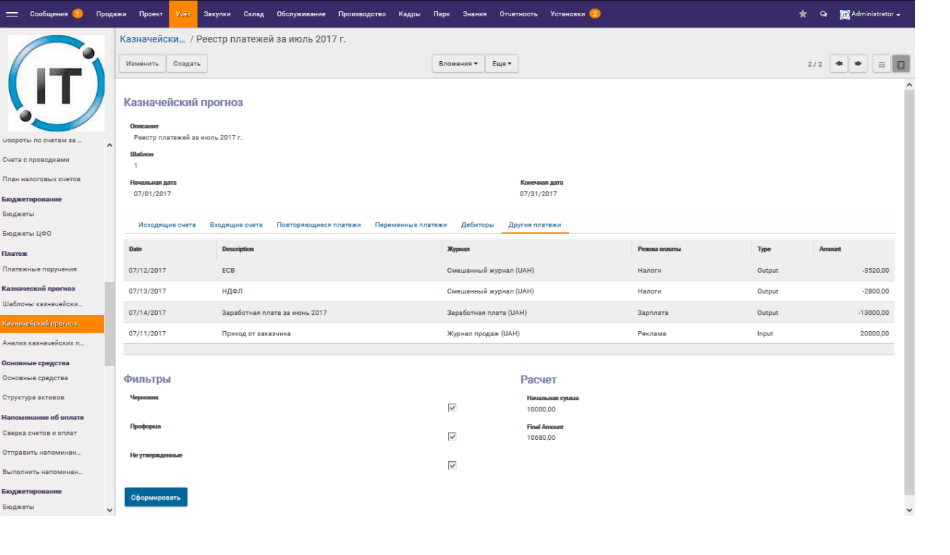Open the Продажи menu

pos(111,14)
